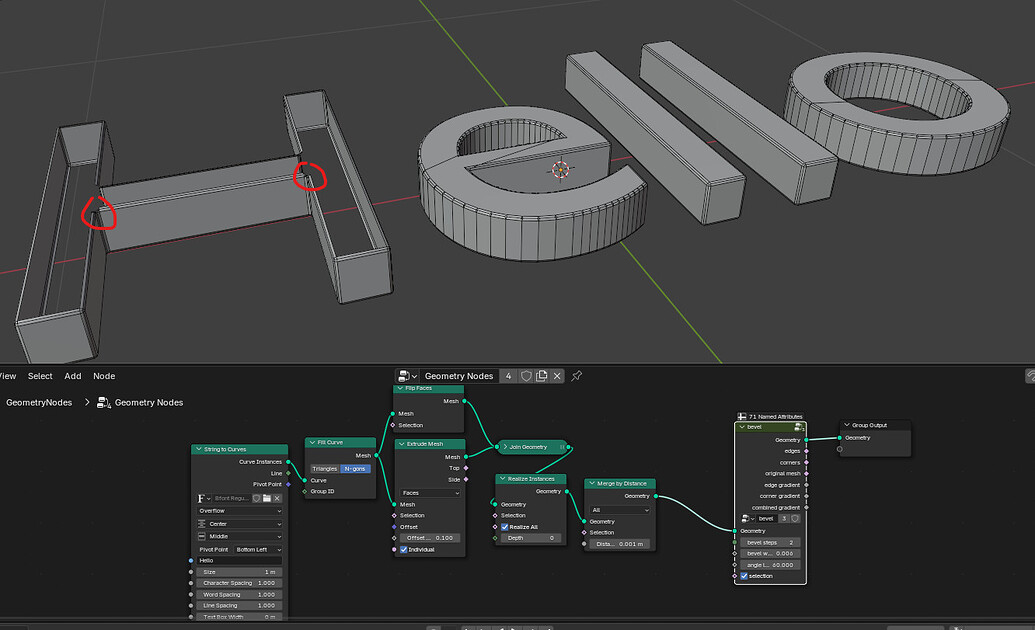Open the Overflow dropdown
Image resolution: width=1035 pixels, height=630 pixels.
(x=240, y=511)
